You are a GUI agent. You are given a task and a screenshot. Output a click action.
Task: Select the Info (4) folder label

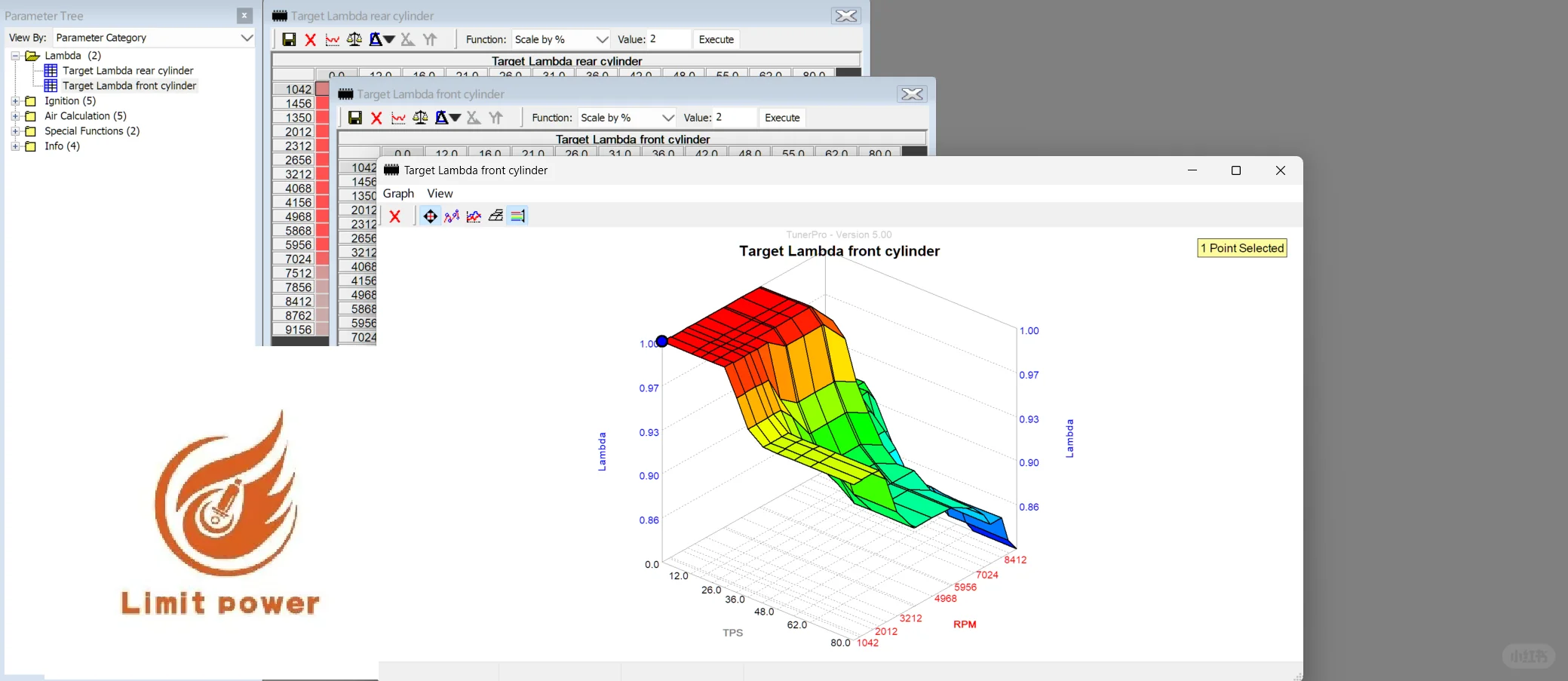[62, 146]
